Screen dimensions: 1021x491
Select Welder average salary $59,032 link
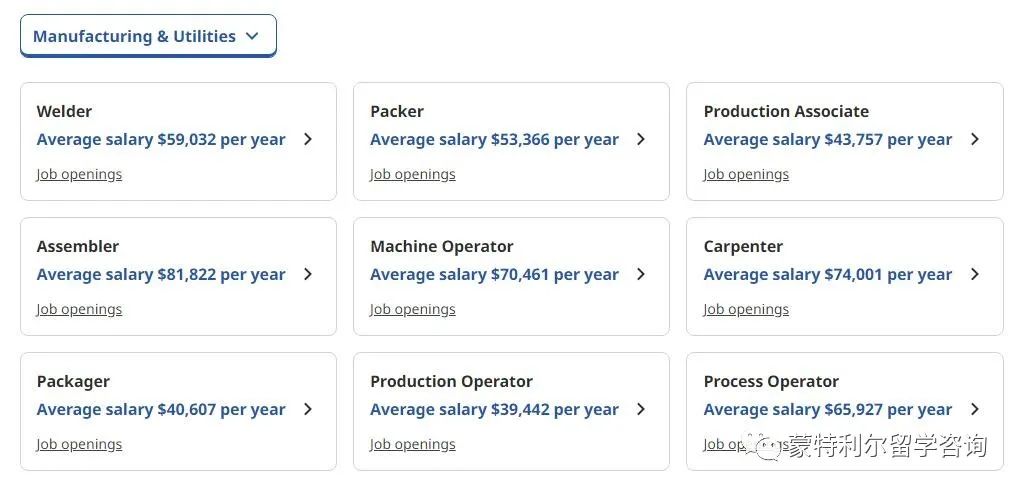click(x=161, y=139)
